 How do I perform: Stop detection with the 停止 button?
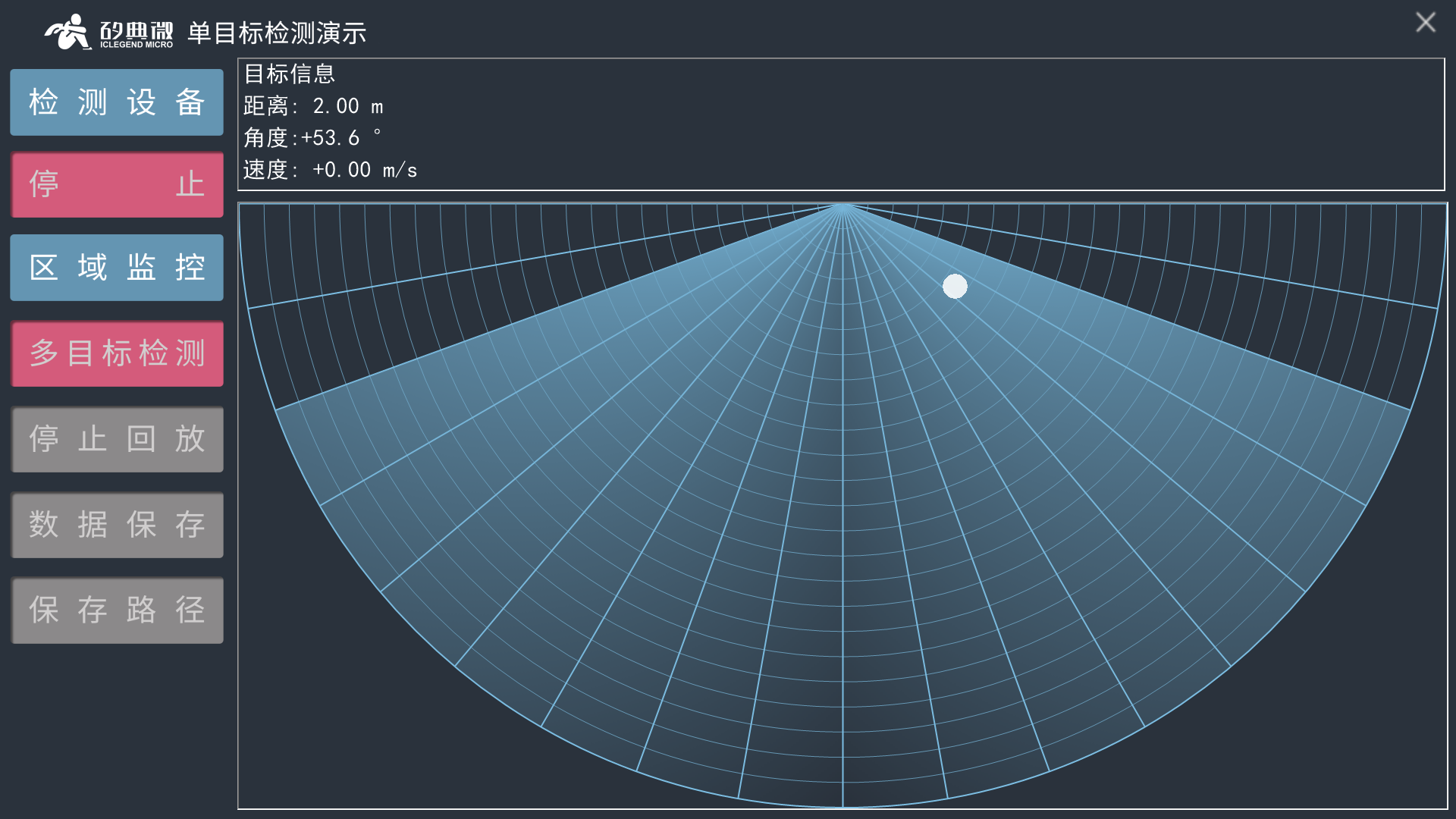point(117,184)
